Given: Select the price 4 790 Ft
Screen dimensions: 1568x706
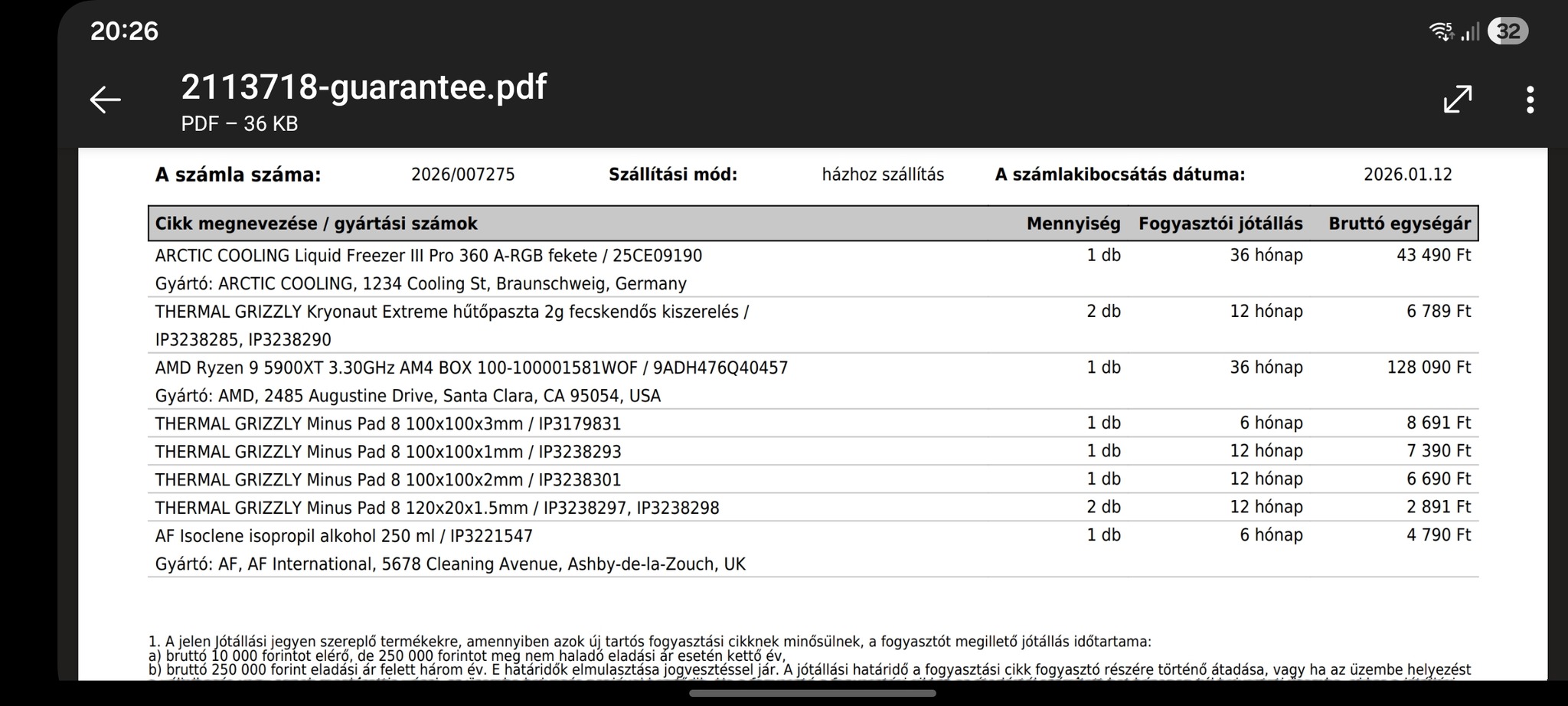Looking at the screenshot, I should pyautogui.click(x=1438, y=535).
